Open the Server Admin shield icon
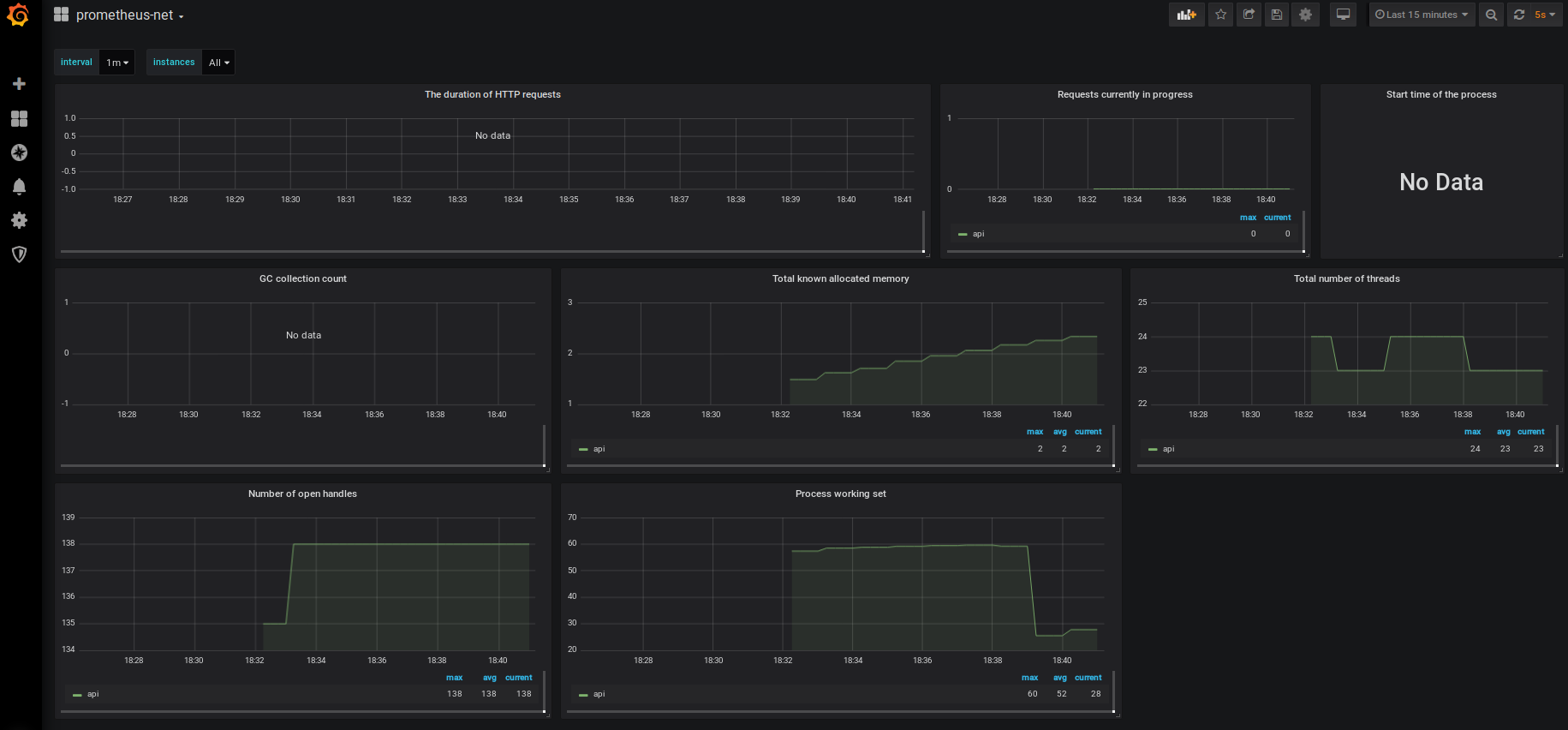Screen dimensions: 1568x730 point(19,254)
